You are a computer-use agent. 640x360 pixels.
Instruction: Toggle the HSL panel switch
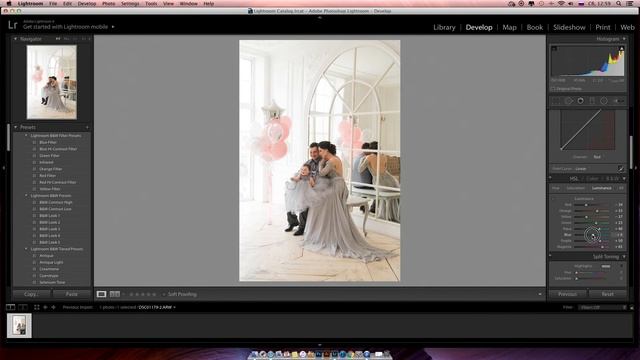(x=551, y=178)
